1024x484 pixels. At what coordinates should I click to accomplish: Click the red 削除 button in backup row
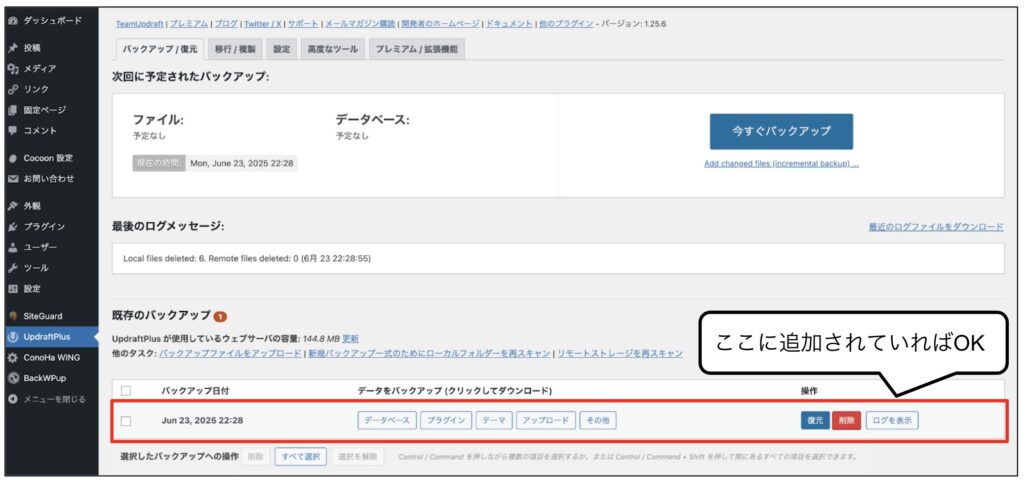click(846, 421)
